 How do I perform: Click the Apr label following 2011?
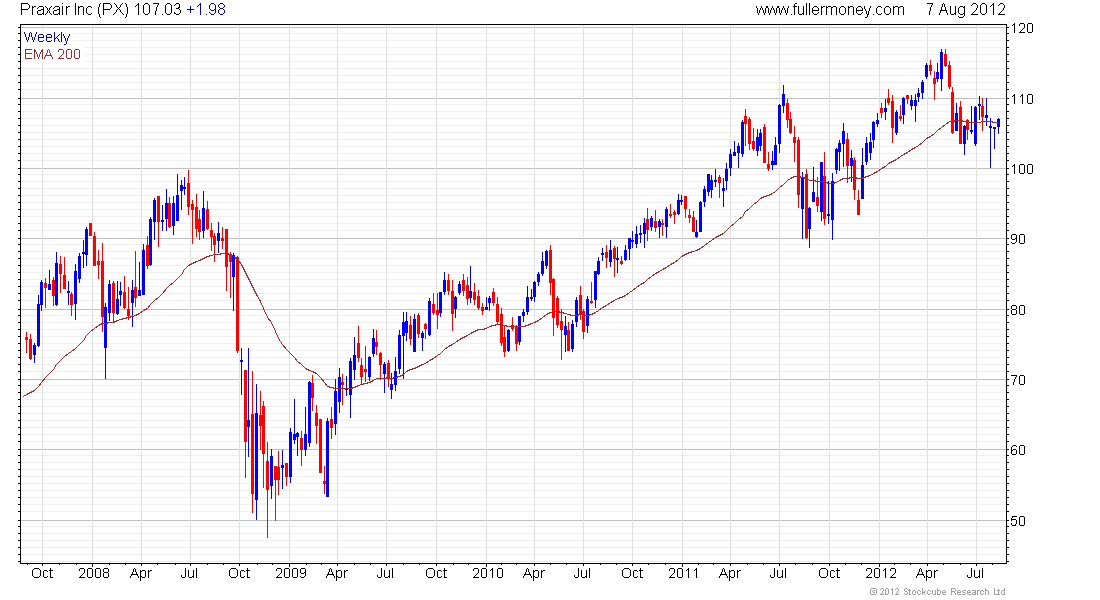(x=730, y=573)
